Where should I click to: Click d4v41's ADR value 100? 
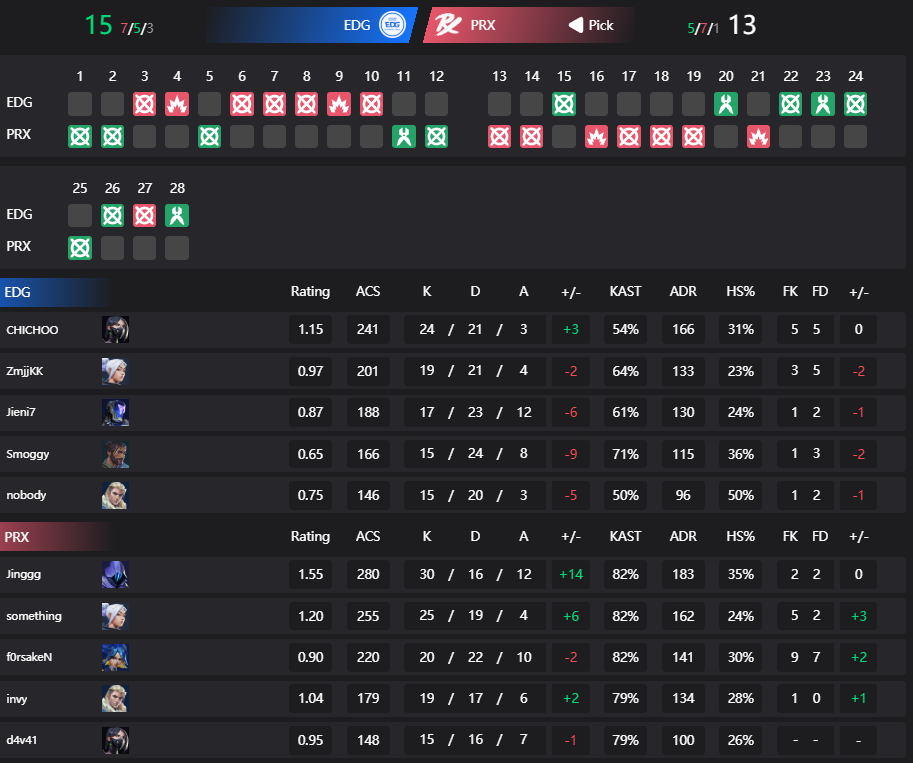pos(683,740)
